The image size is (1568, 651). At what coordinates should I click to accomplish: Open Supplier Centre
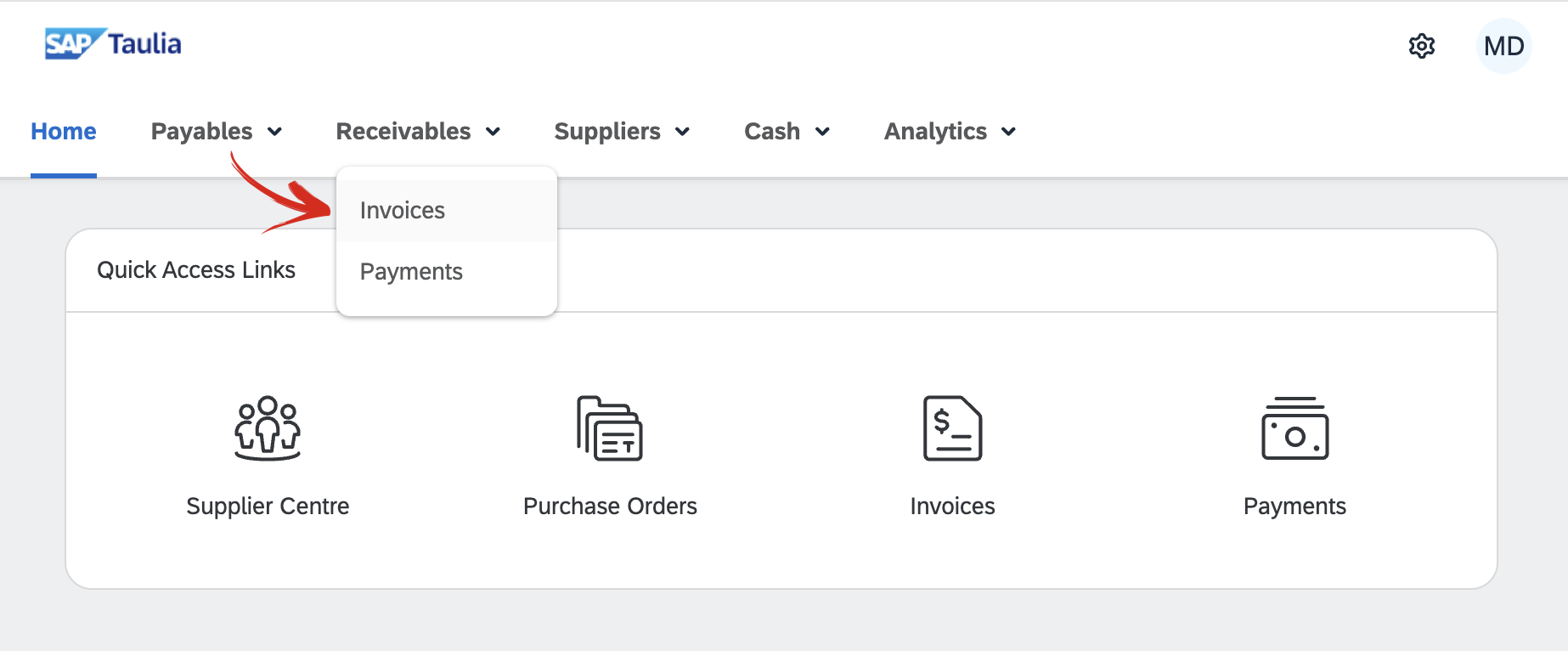coord(268,459)
